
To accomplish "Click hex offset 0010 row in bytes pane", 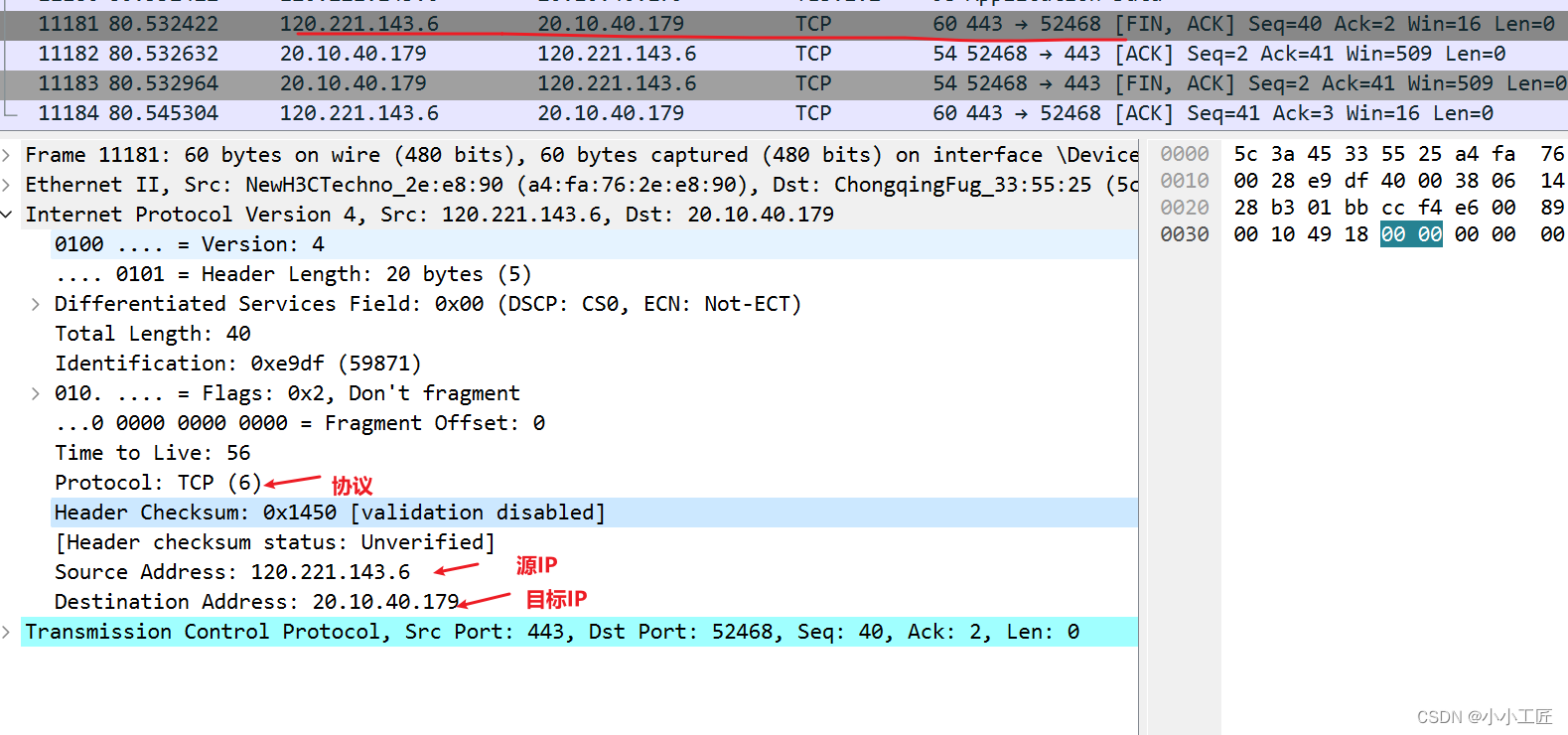I will [x=1185, y=181].
